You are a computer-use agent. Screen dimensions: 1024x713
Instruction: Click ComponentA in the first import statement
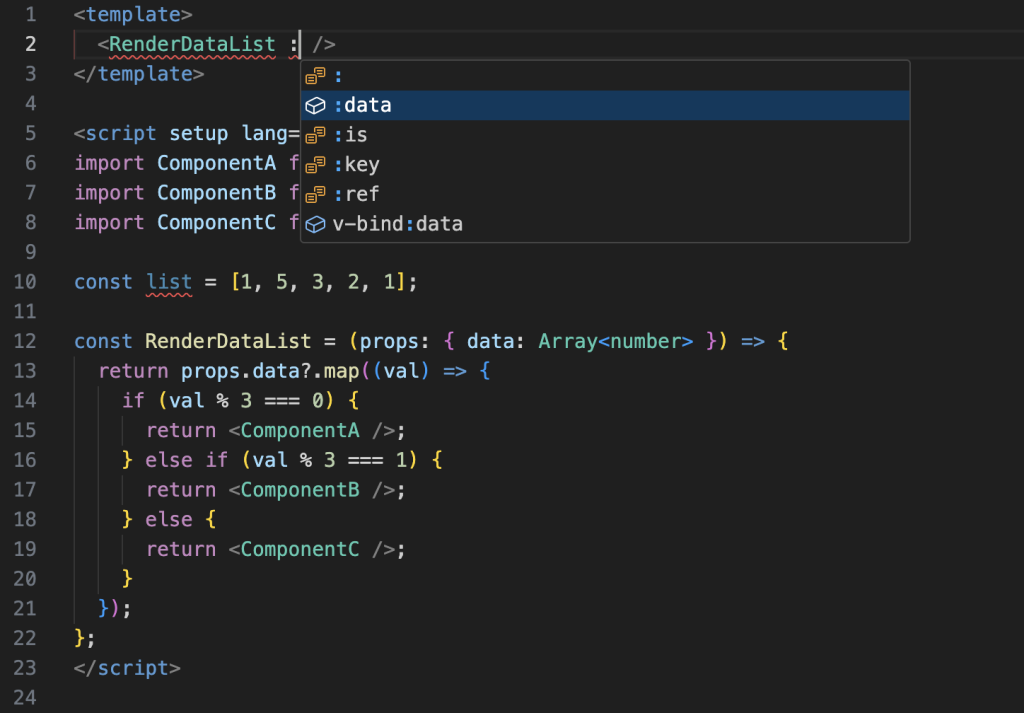tap(215, 163)
